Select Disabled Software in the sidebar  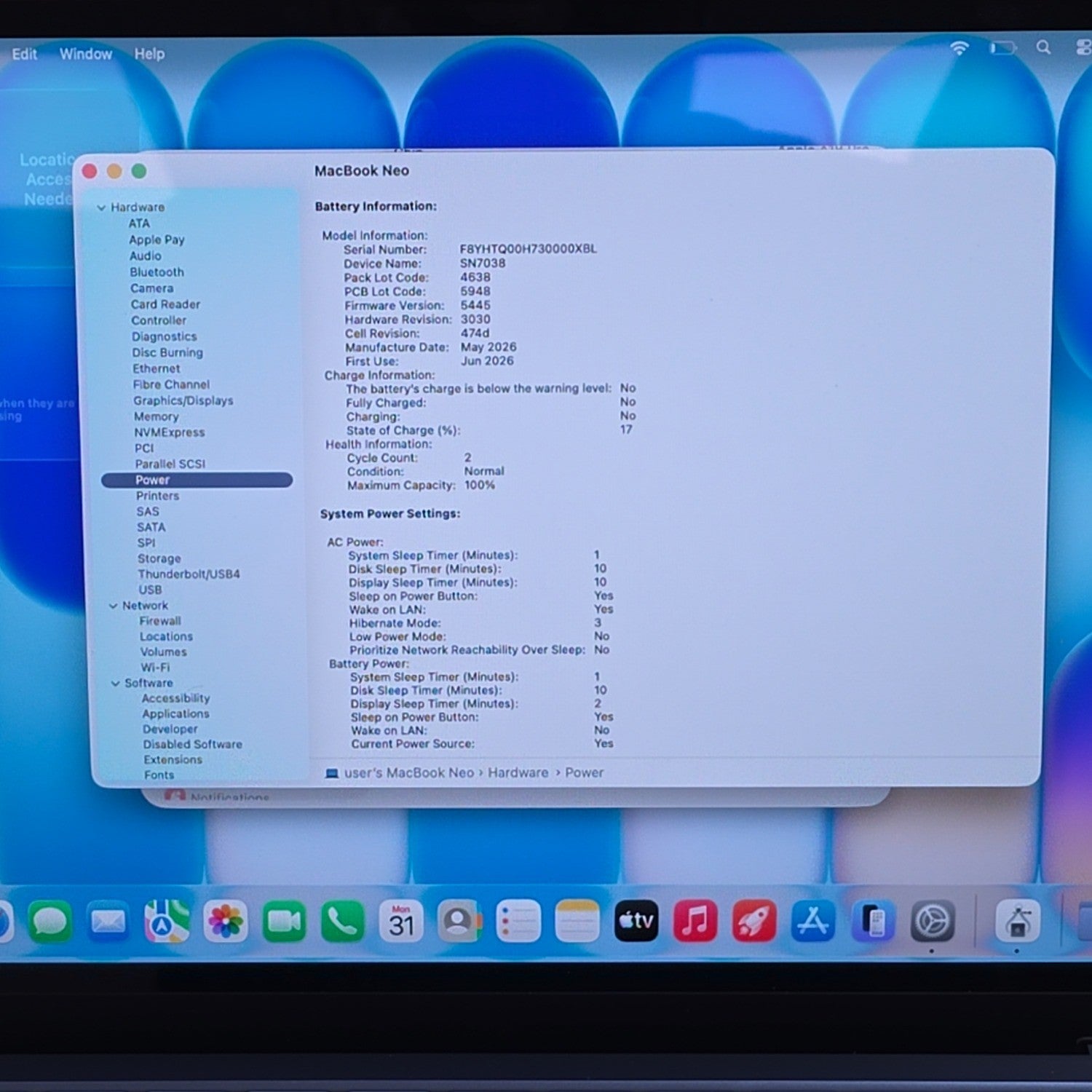coord(192,744)
